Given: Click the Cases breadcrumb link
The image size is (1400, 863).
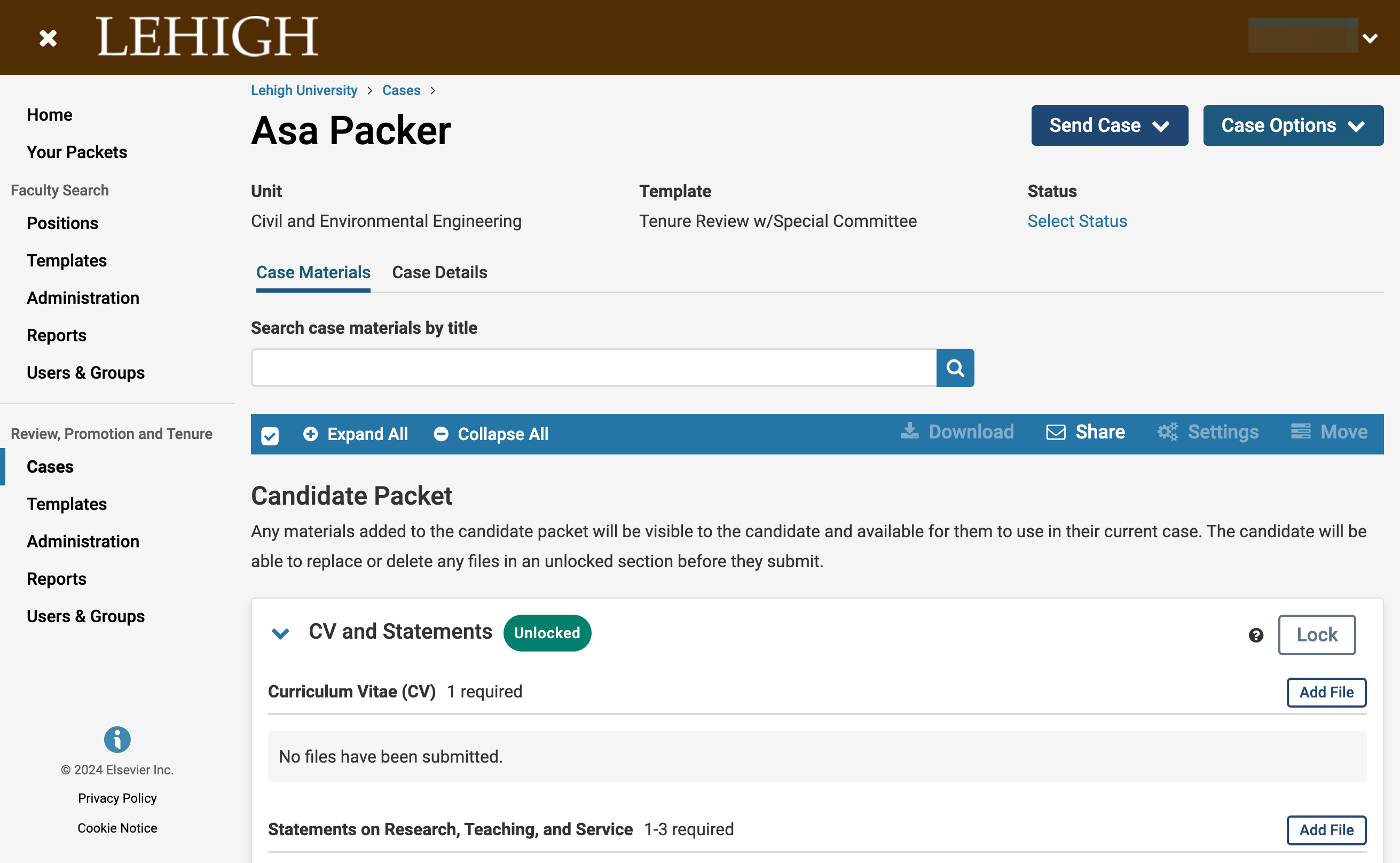Looking at the screenshot, I should coord(401,90).
